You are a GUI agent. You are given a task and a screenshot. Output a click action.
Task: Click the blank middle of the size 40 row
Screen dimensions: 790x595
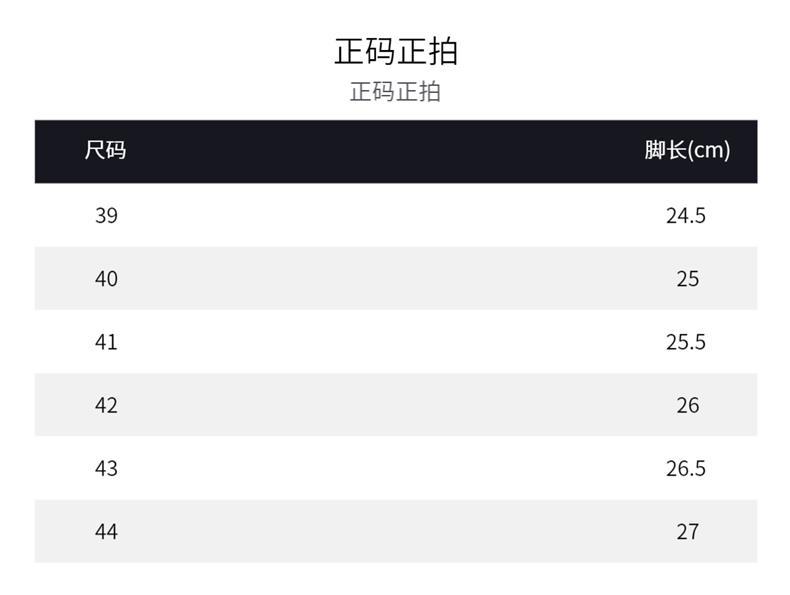tap(395, 278)
